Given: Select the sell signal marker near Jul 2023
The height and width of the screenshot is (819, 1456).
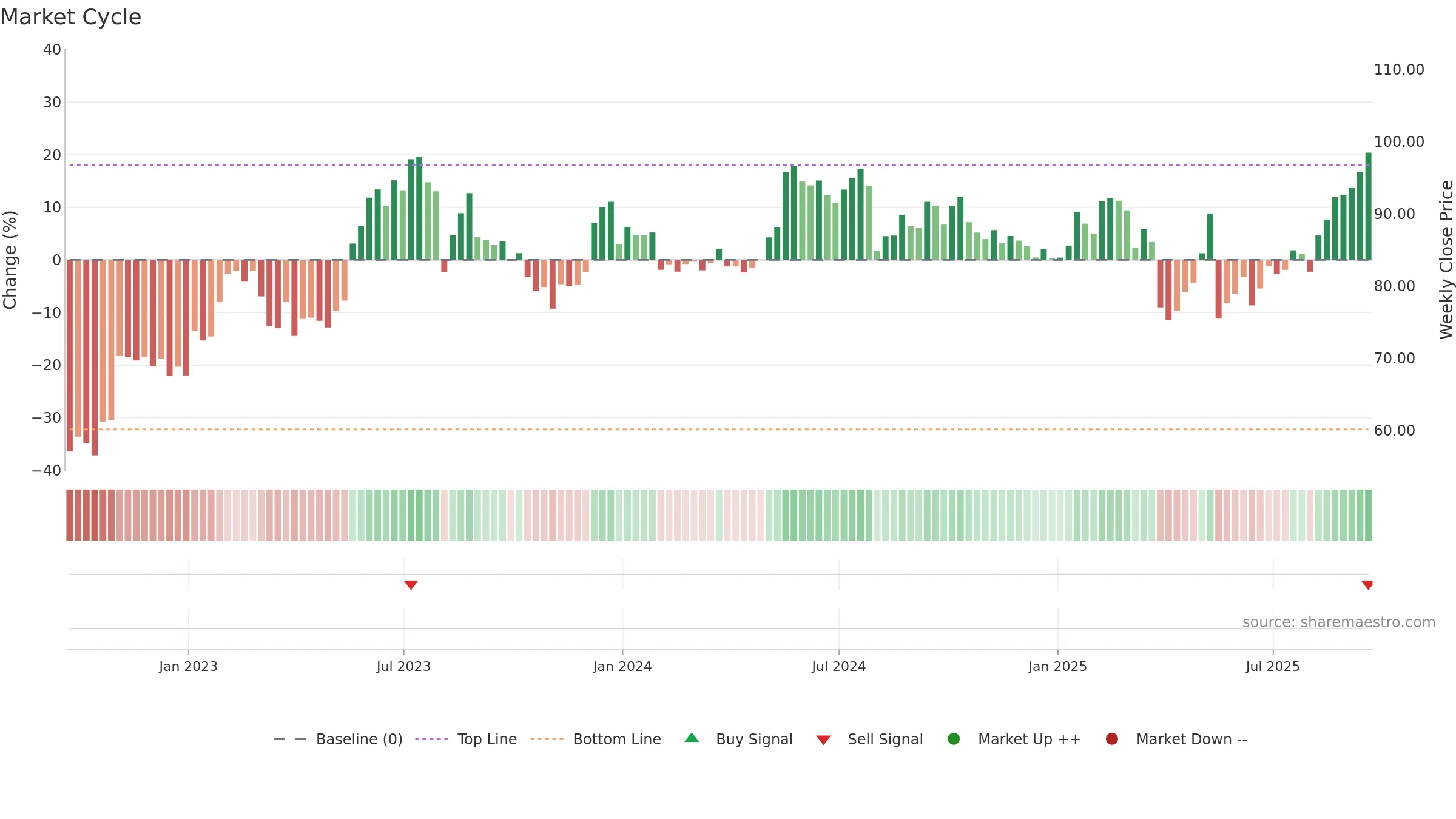Looking at the screenshot, I should coord(411,585).
